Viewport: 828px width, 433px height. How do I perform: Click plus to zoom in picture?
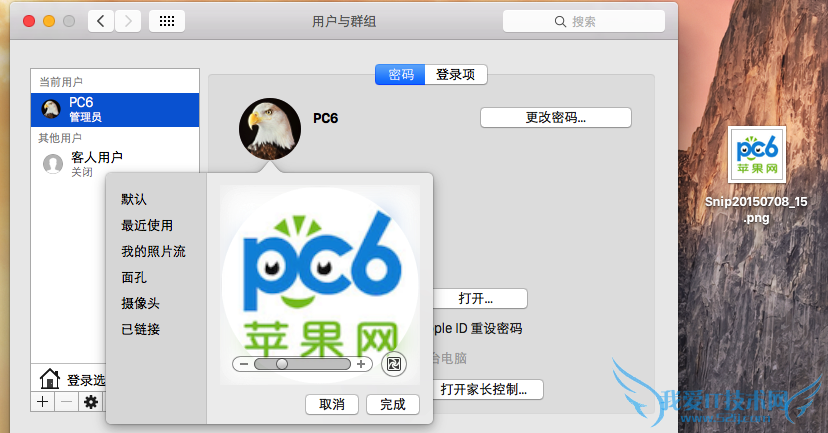(x=361, y=364)
